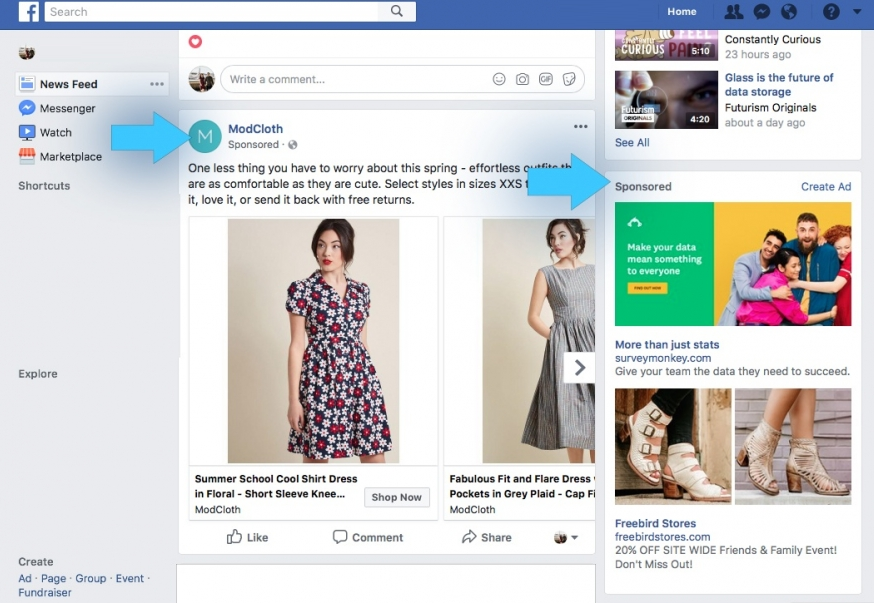Open the post-as profile selector dropdown
This screenshot has width=874, height=603.
(566, 537)
